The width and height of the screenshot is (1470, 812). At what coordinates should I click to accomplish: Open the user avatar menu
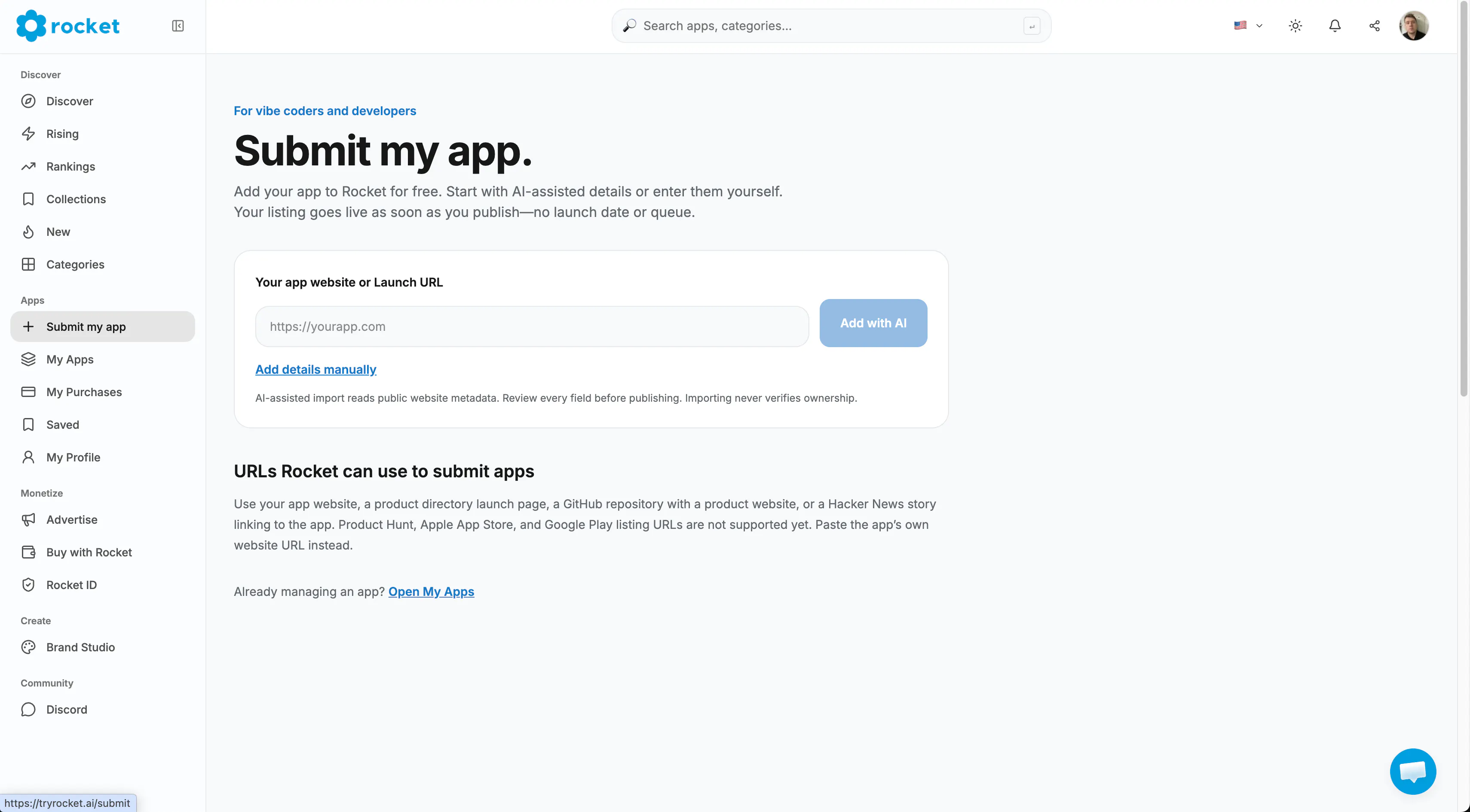coord(1414,26)
